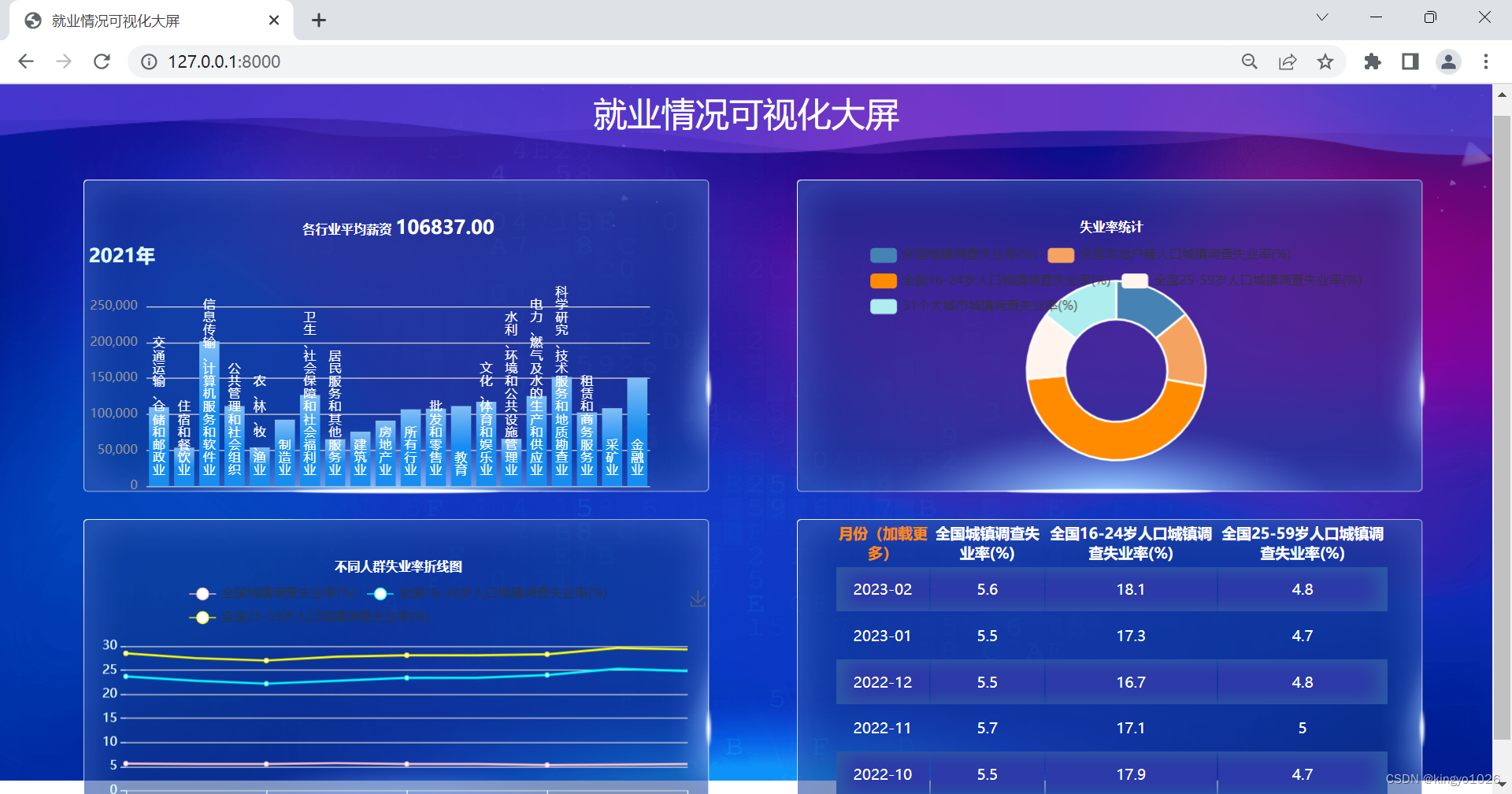Reload the current page
This screenshot has width=1512, height=794.
[102, 61]
